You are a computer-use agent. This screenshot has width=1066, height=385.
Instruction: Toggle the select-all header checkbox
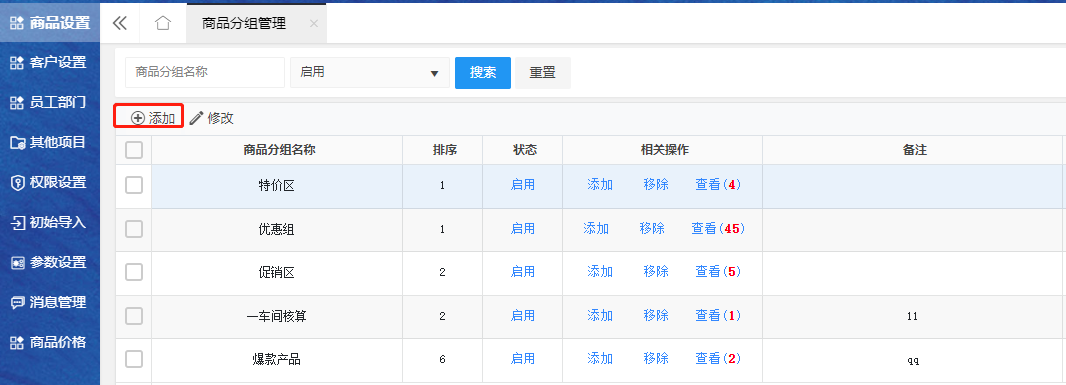click(134, 150)
